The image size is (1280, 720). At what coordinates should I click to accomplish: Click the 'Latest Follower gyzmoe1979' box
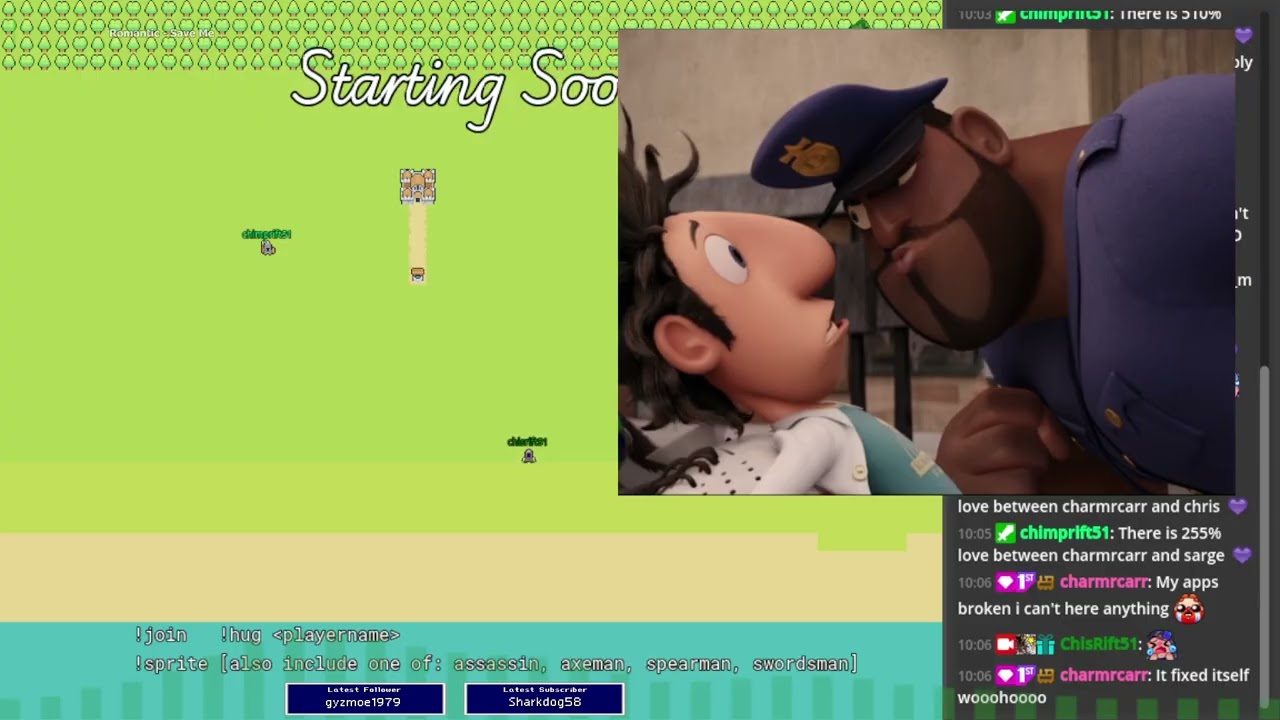(365, 698)
